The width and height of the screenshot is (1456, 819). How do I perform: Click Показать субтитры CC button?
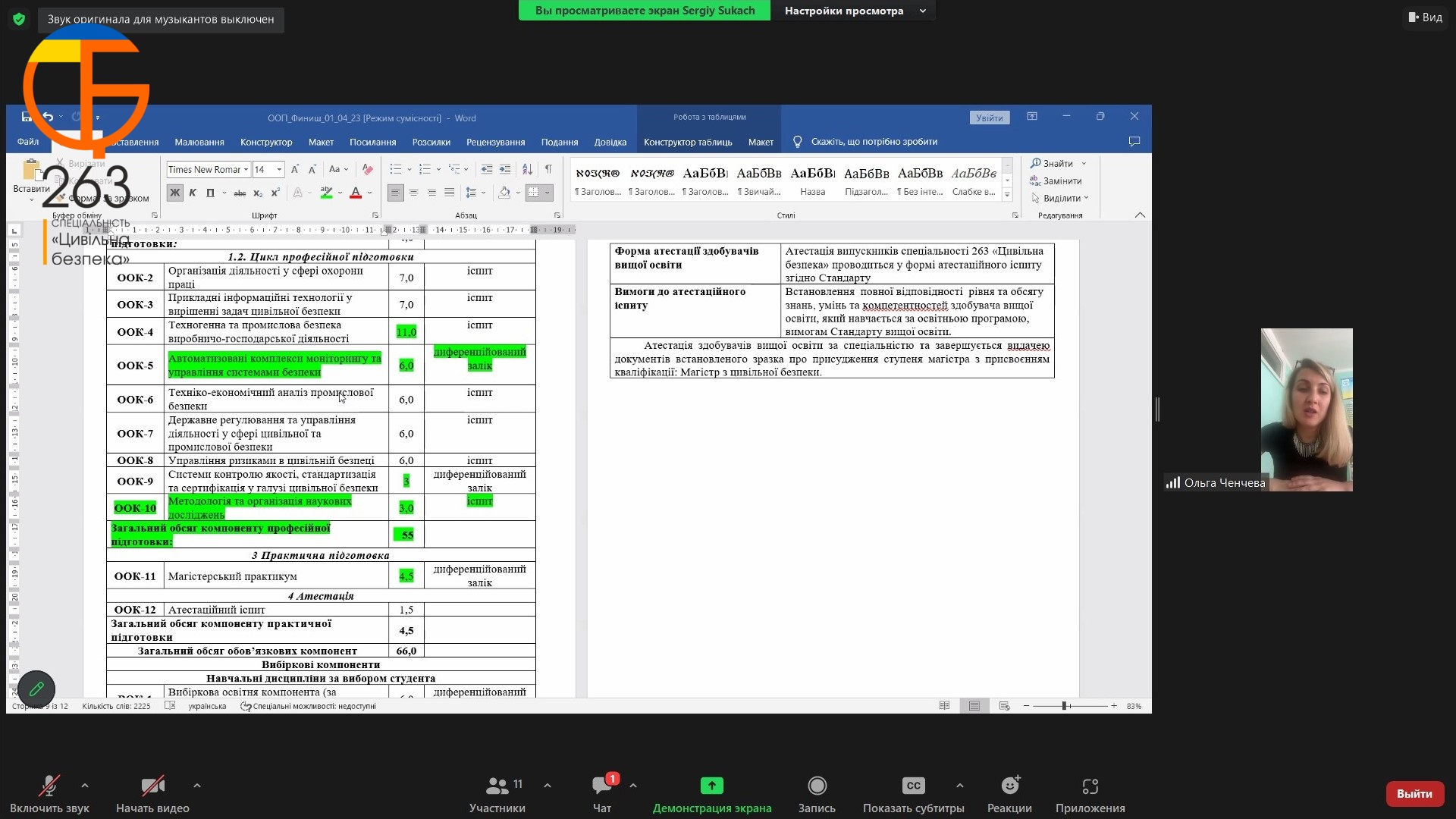[913, 794]
